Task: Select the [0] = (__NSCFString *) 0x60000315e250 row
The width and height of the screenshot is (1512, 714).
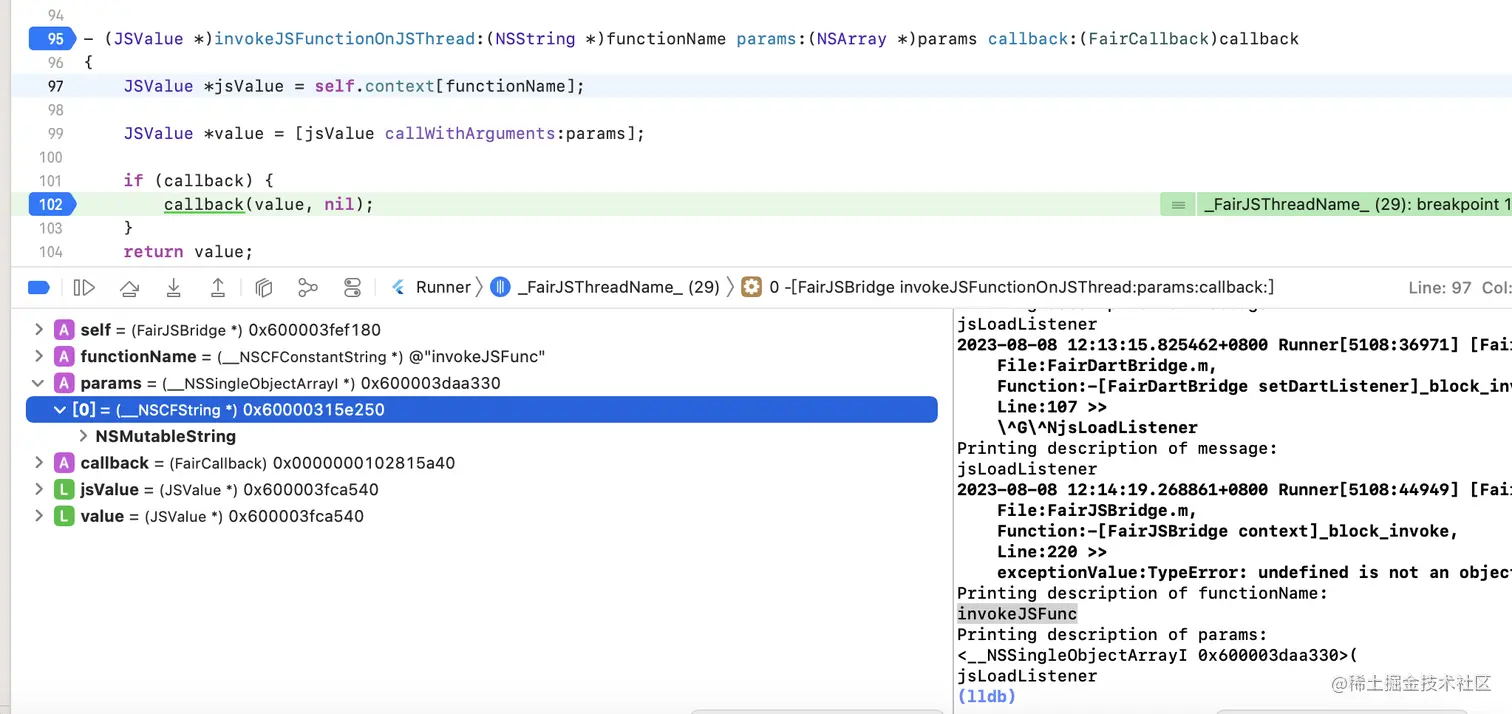Action: pyautogui.click(x=481, y=409)
